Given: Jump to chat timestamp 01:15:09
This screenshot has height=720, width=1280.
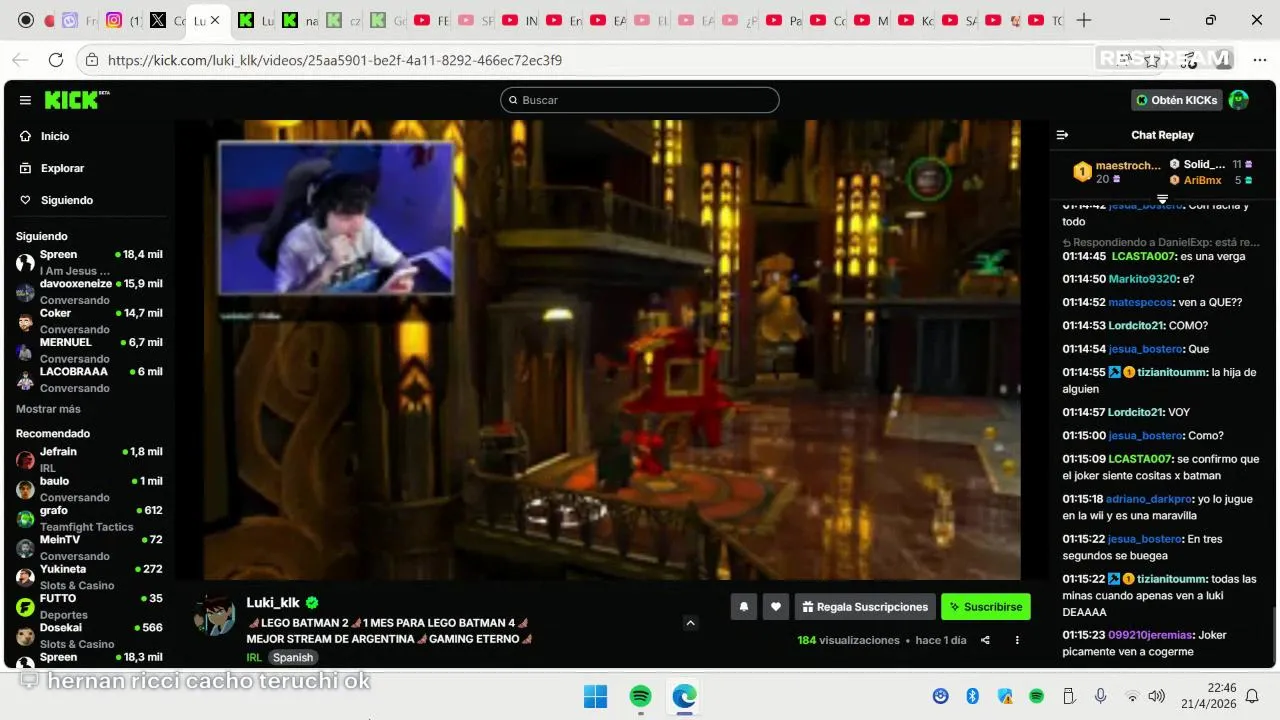Looking at the screenshot, I should click(x=1083, y=459).
